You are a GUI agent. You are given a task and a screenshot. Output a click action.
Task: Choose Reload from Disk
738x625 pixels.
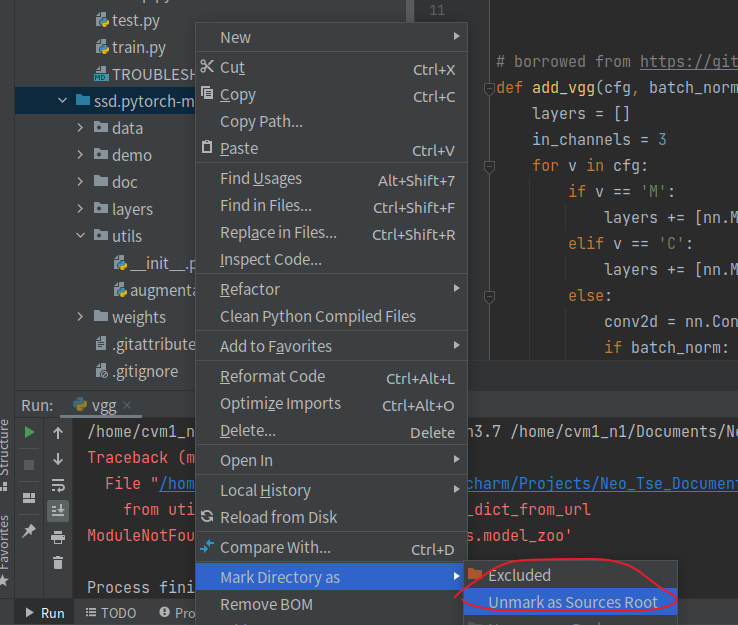click(331, 517)
